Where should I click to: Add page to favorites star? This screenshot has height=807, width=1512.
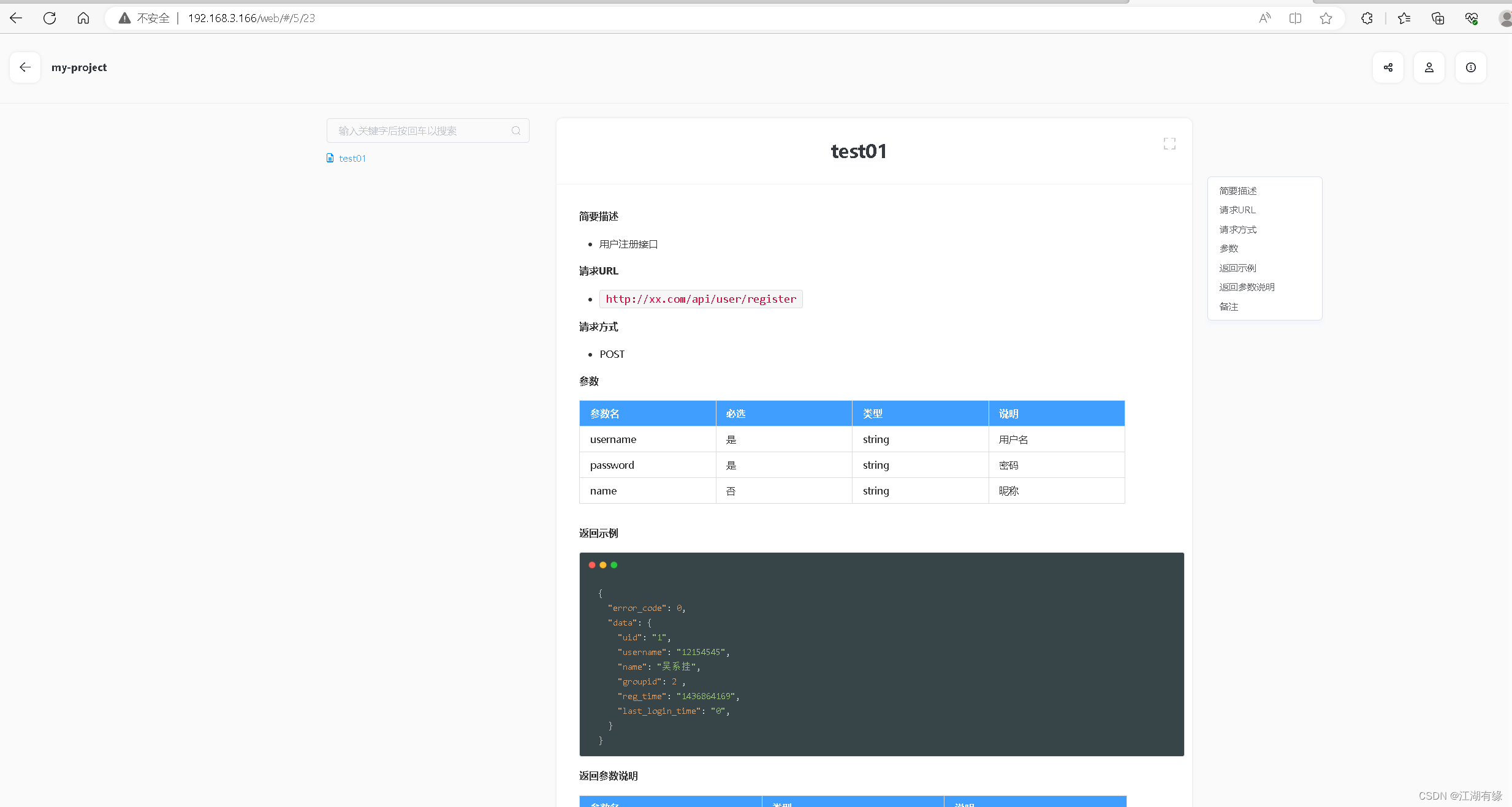pyautogui.click(x=1326, y=18)
